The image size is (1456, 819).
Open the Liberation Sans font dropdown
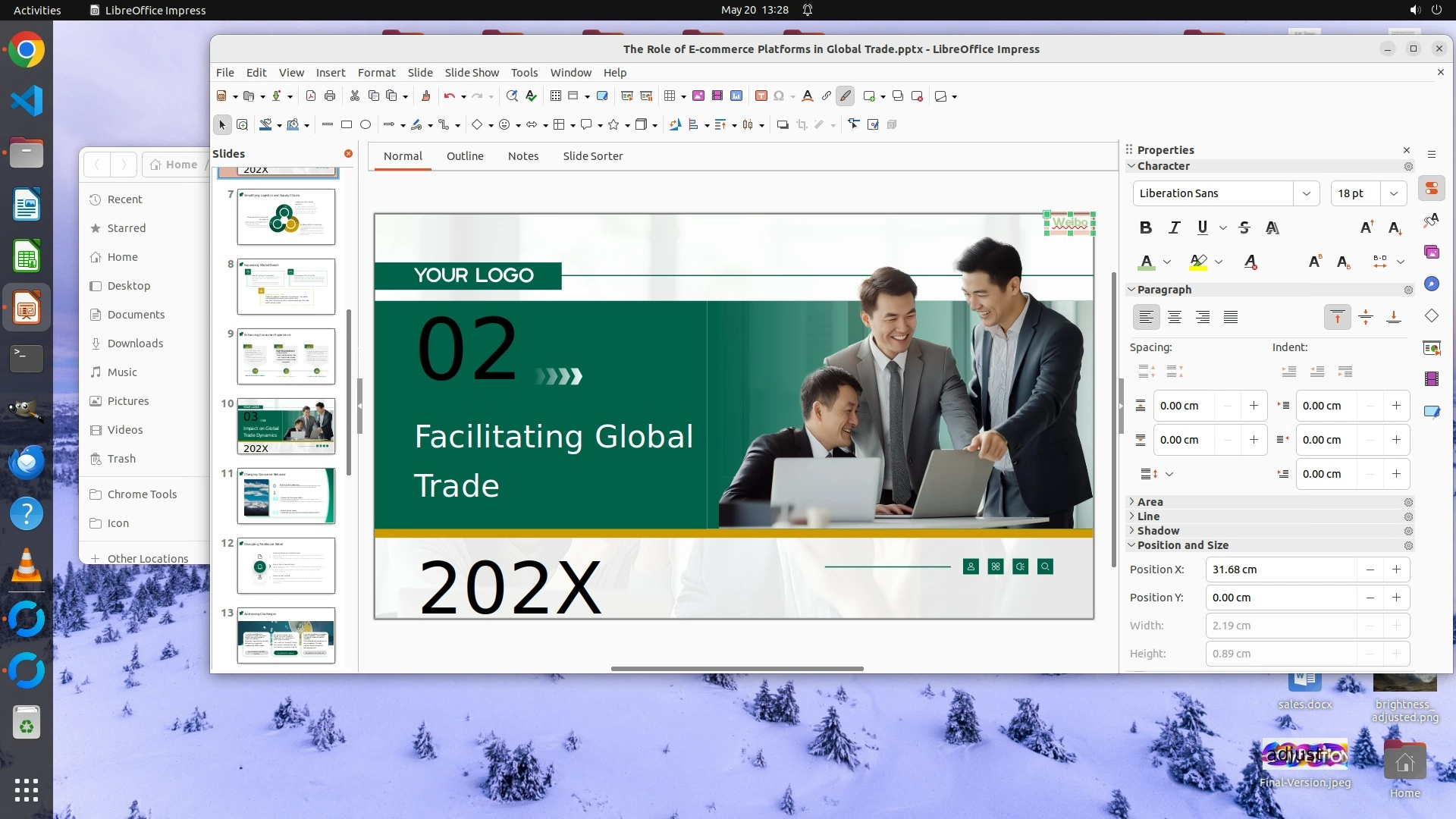1306,193
